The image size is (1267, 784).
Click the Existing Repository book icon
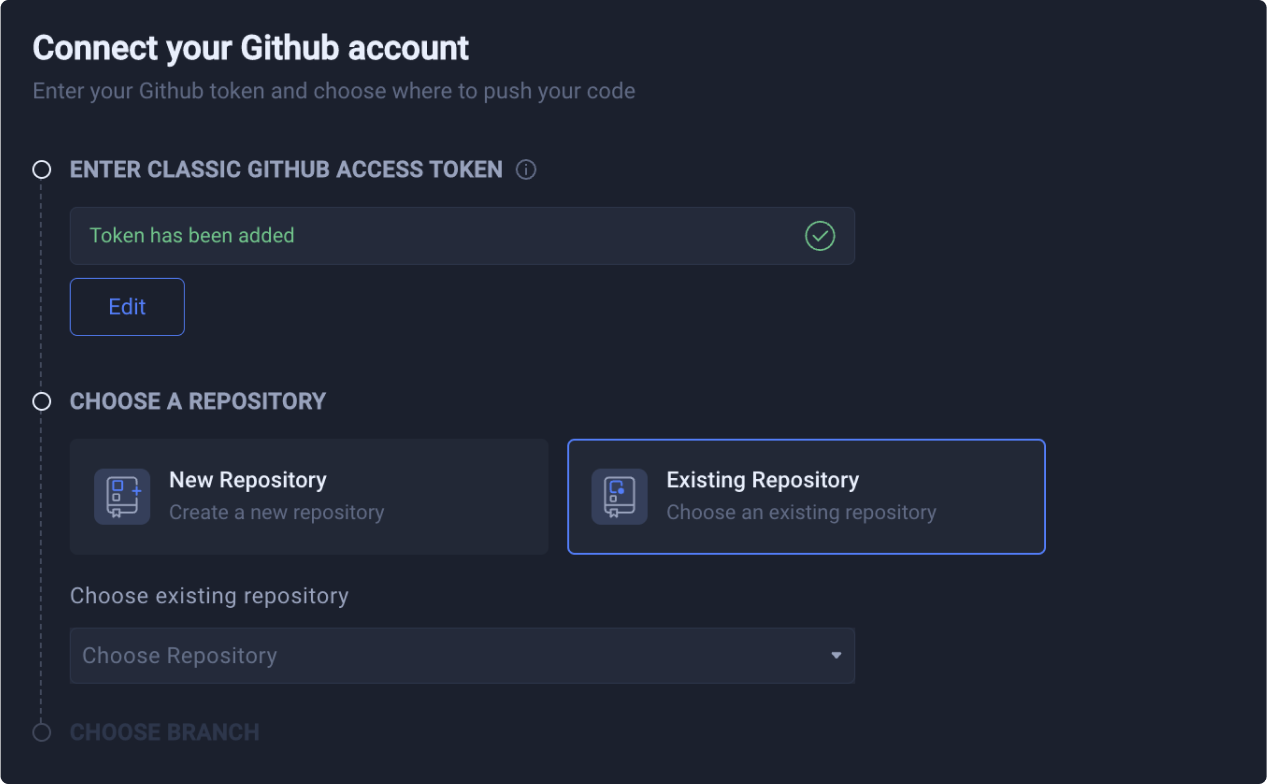pyautogui.click(x=619, y=496)
